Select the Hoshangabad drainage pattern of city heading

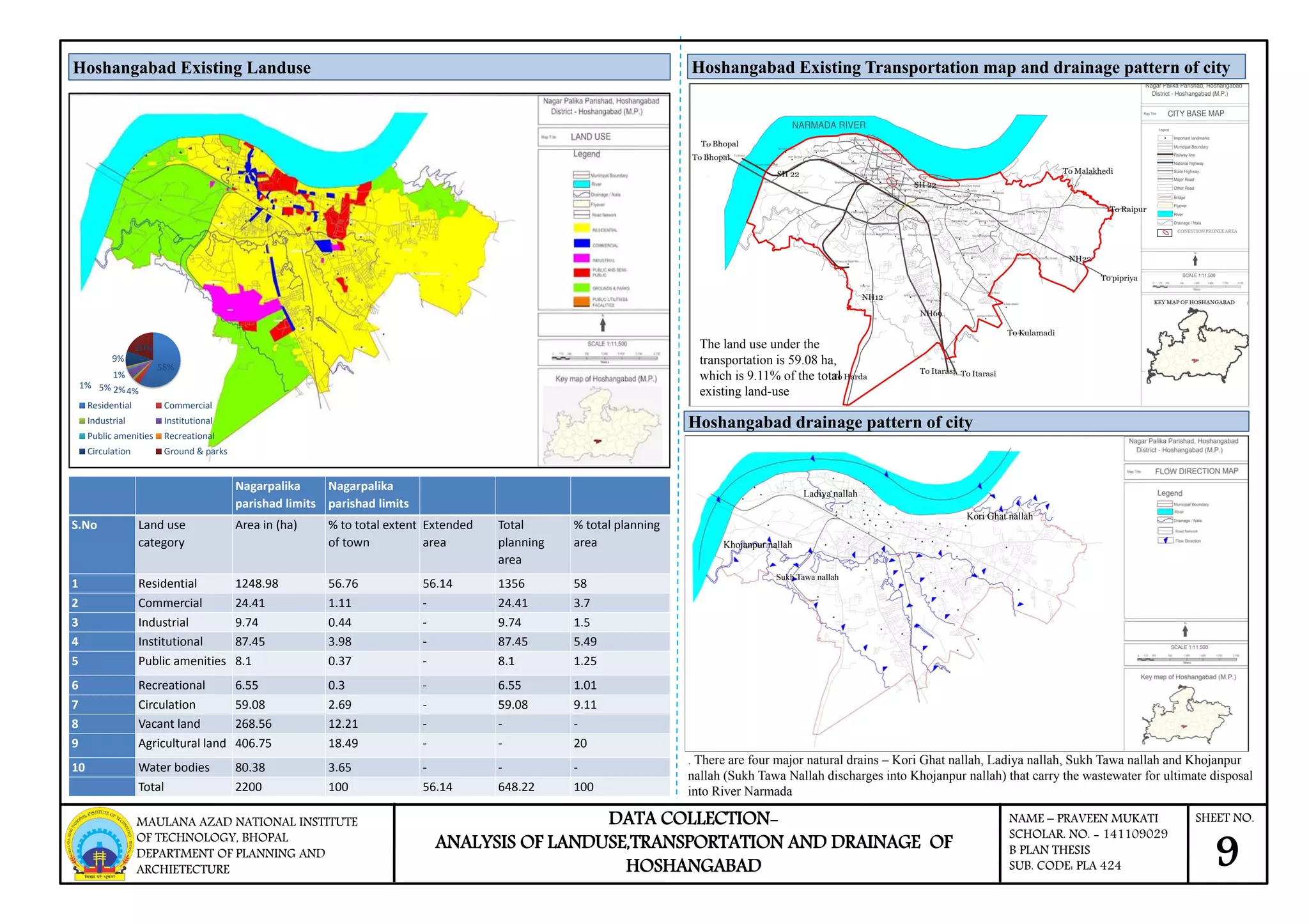click(x=830, y=422)
